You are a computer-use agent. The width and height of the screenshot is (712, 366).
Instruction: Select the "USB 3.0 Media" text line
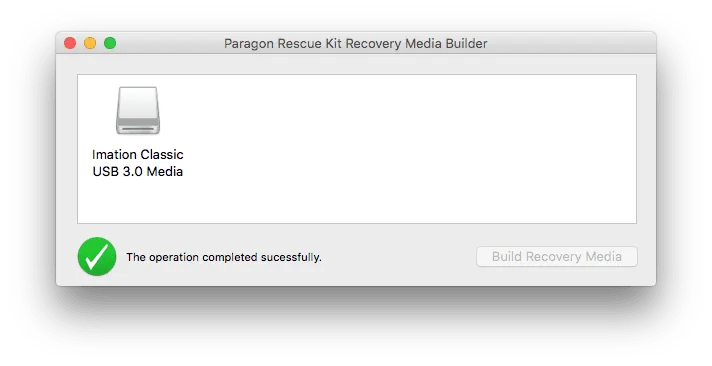point(138,172)
